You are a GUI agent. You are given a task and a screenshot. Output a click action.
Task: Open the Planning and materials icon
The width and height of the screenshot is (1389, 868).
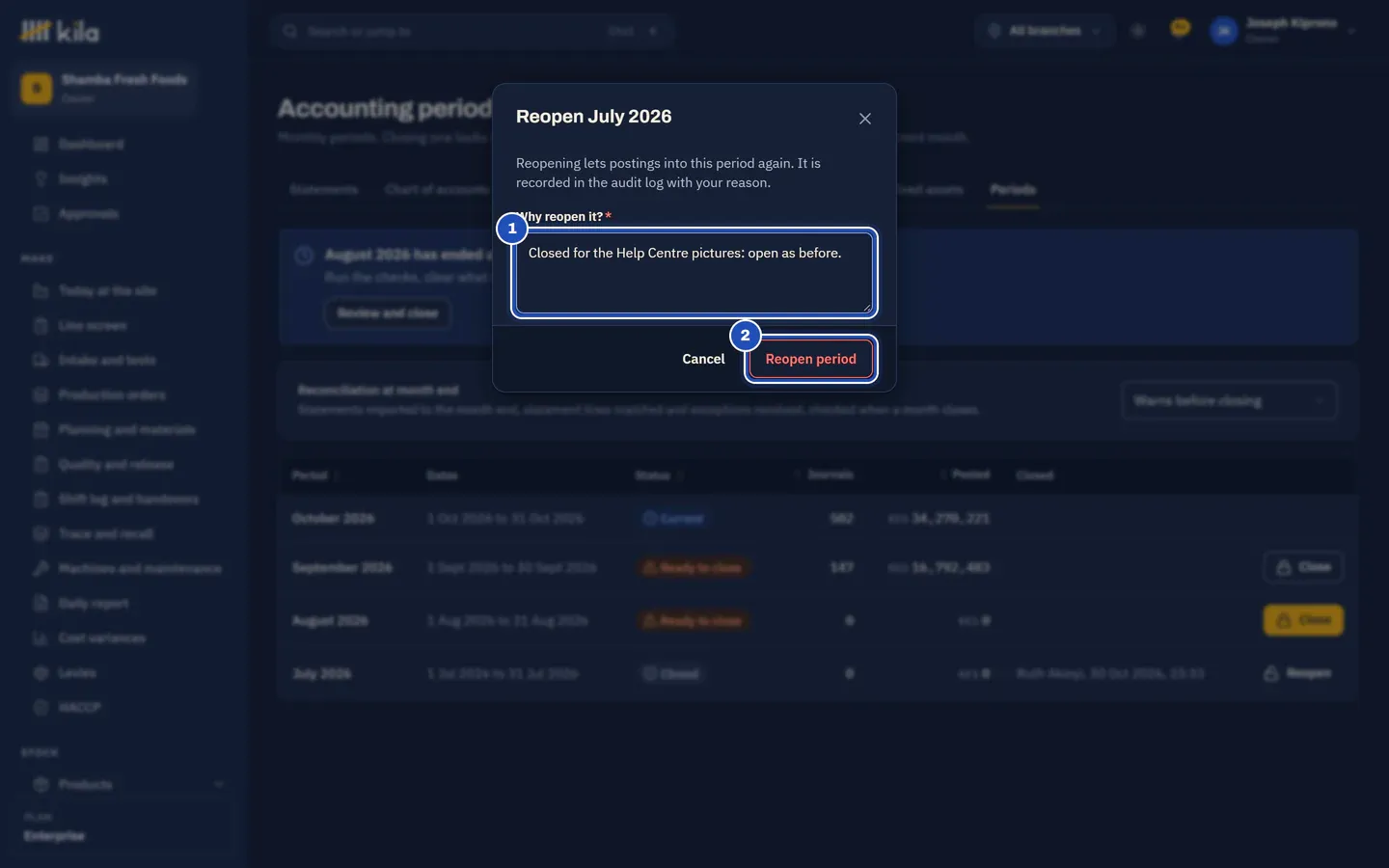tap(41, 430)
